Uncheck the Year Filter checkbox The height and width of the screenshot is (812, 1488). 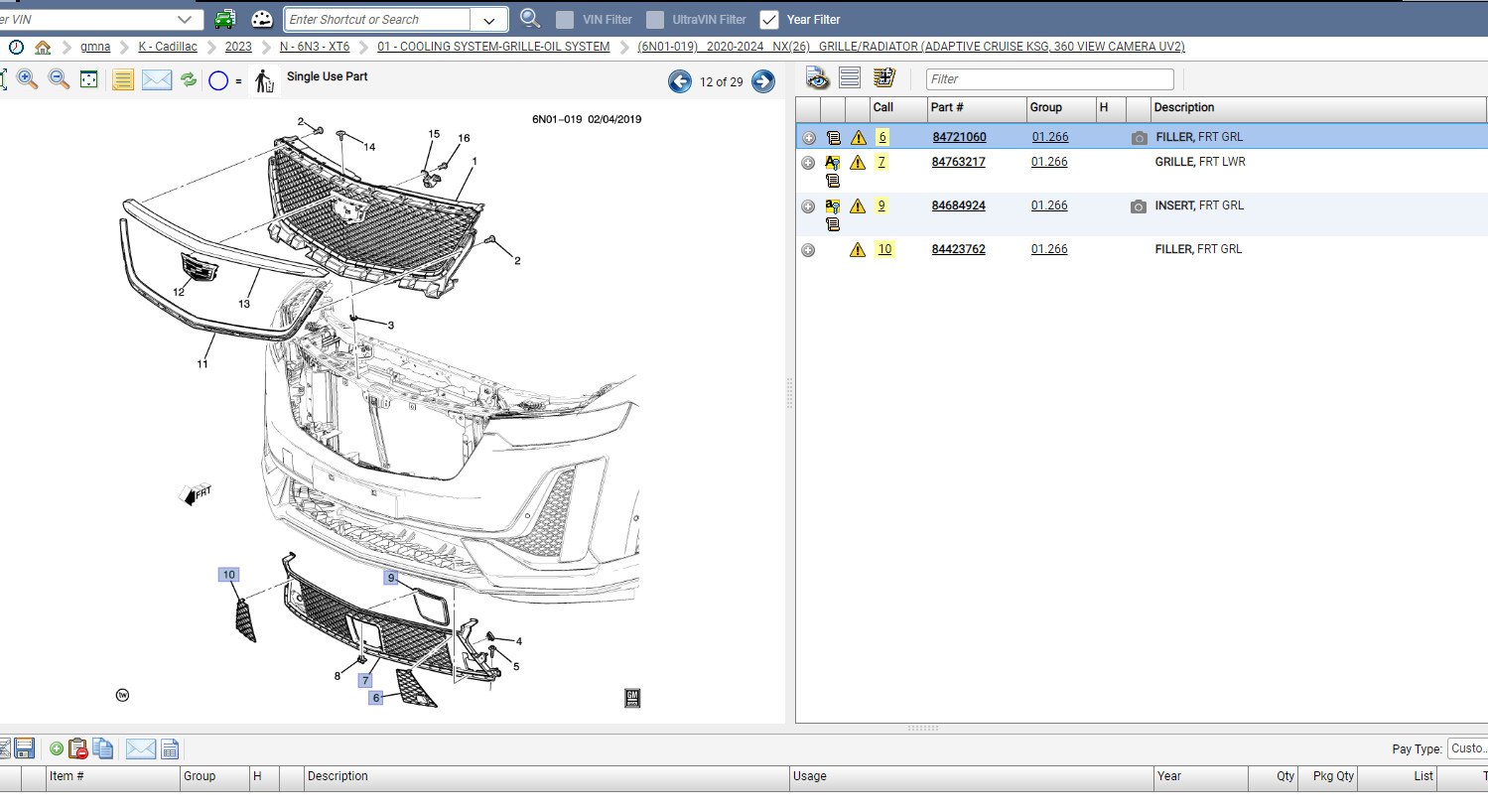coord(768,20)
